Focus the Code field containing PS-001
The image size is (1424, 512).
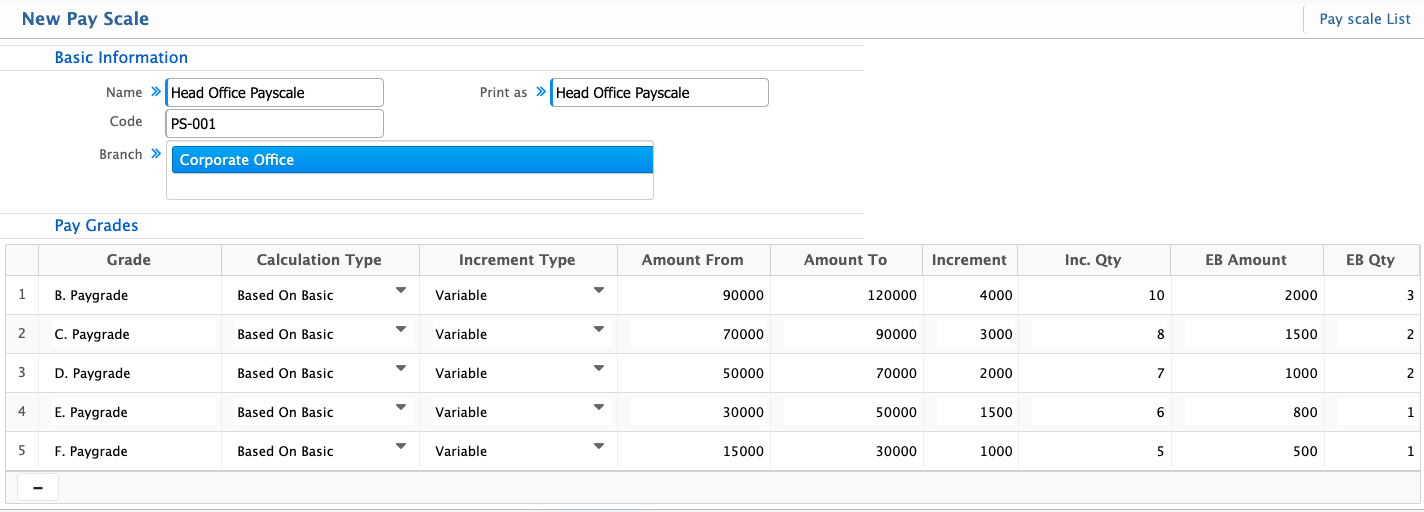(275, 124)
